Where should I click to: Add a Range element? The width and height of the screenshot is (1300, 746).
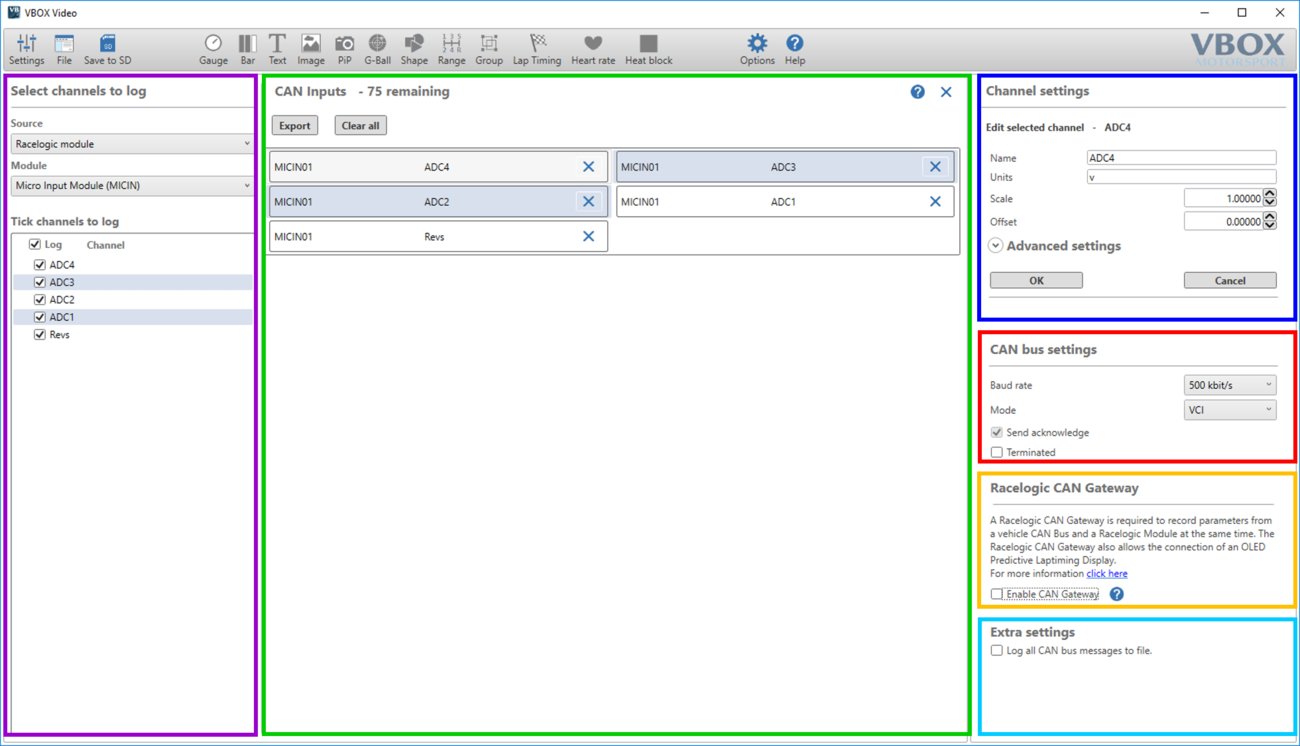451,49
